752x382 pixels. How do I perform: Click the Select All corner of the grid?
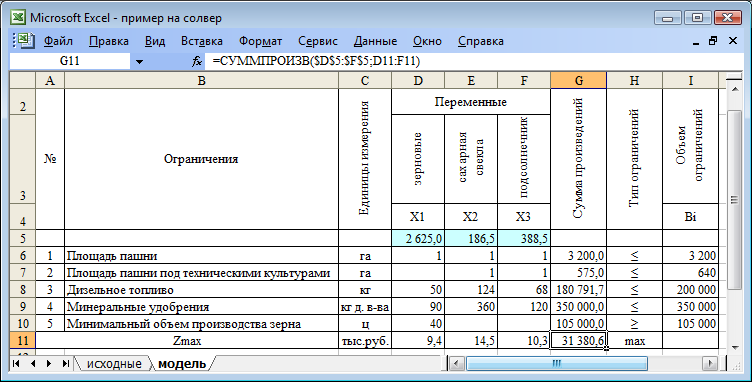pyautogui.click(x=23, y=81)
